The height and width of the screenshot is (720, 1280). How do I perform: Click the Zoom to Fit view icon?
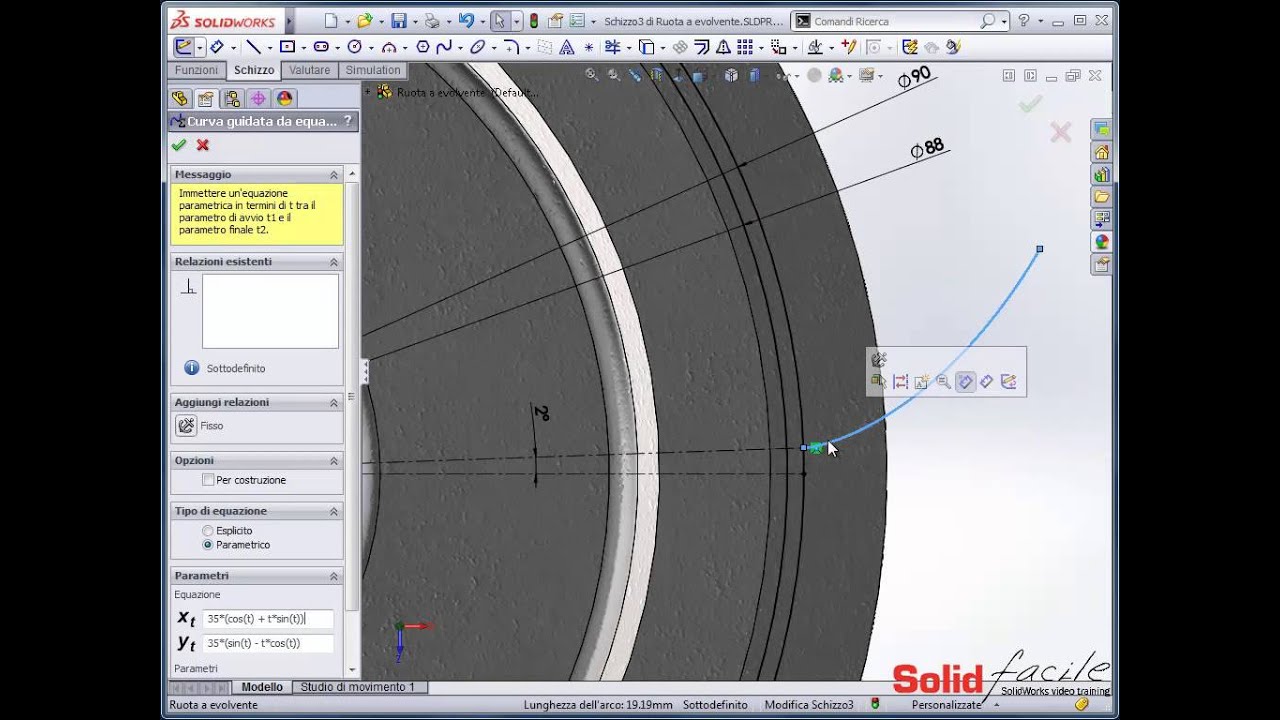point(591,74)
